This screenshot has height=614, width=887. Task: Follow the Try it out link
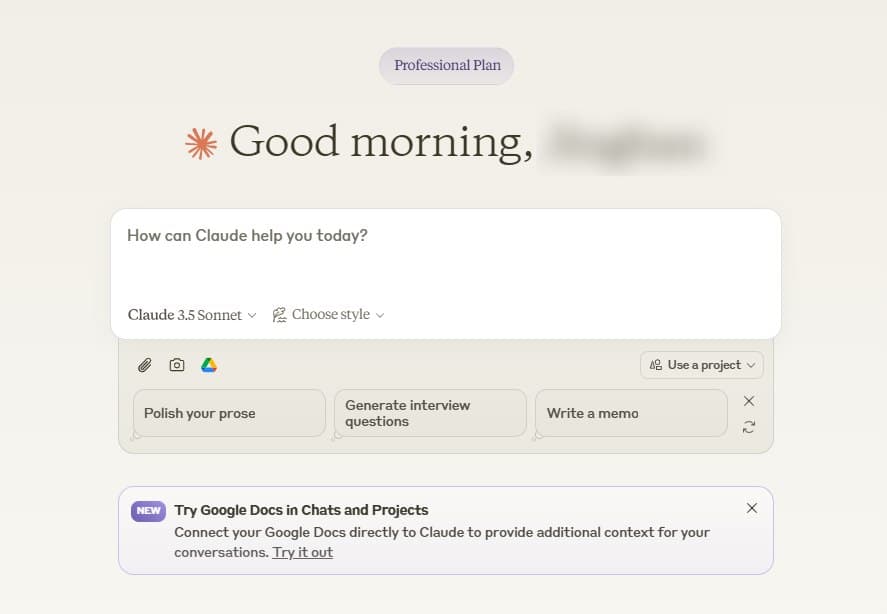point(302,552)
